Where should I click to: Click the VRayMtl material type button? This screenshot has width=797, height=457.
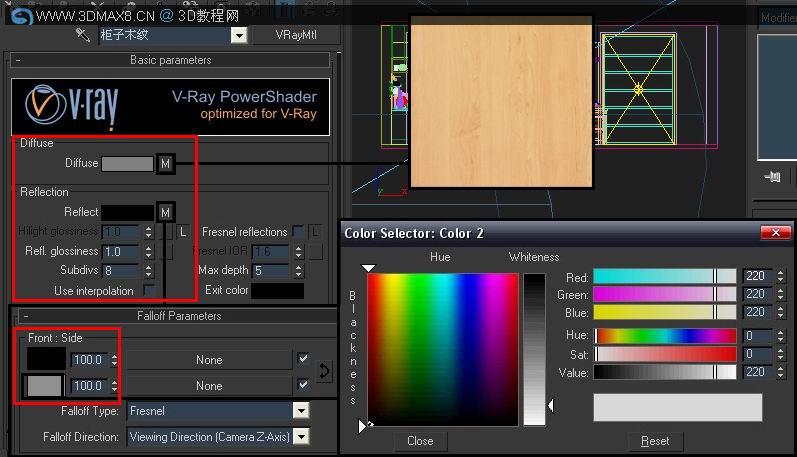(x=296, y=35)
